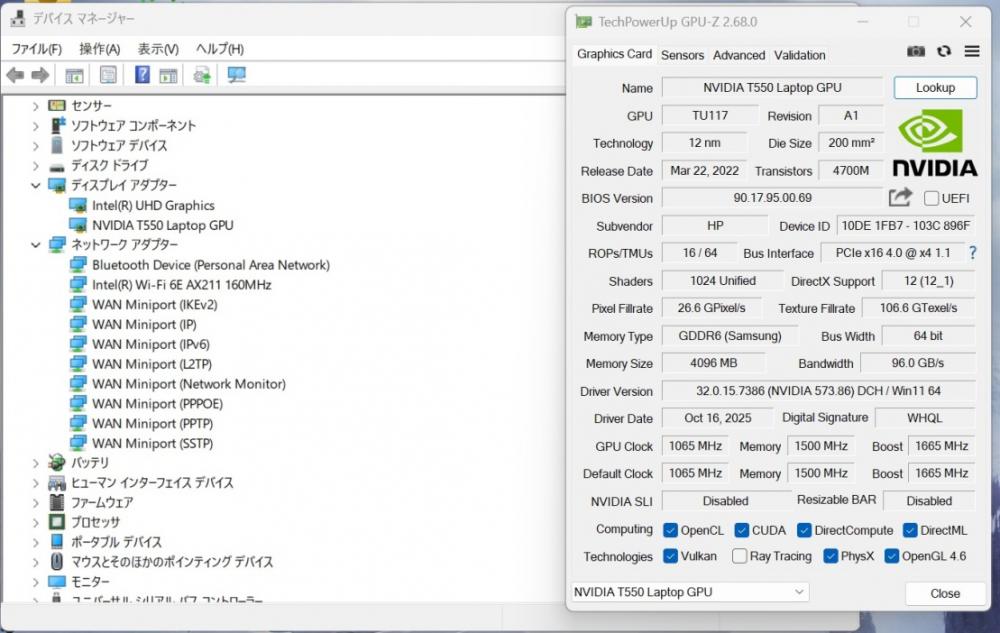Toggle the UEFI checkbox

click(932, 198)
